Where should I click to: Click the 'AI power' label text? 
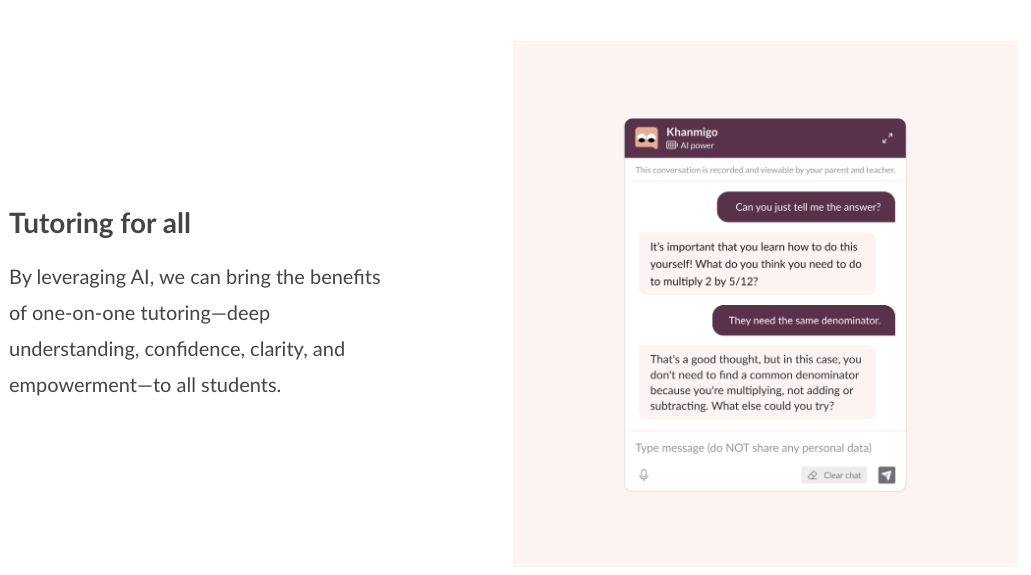coord(697,145)
